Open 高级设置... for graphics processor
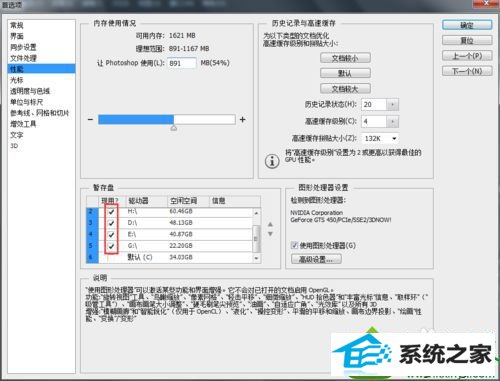This screenshot has height=381, width=500. pos(316,259)
